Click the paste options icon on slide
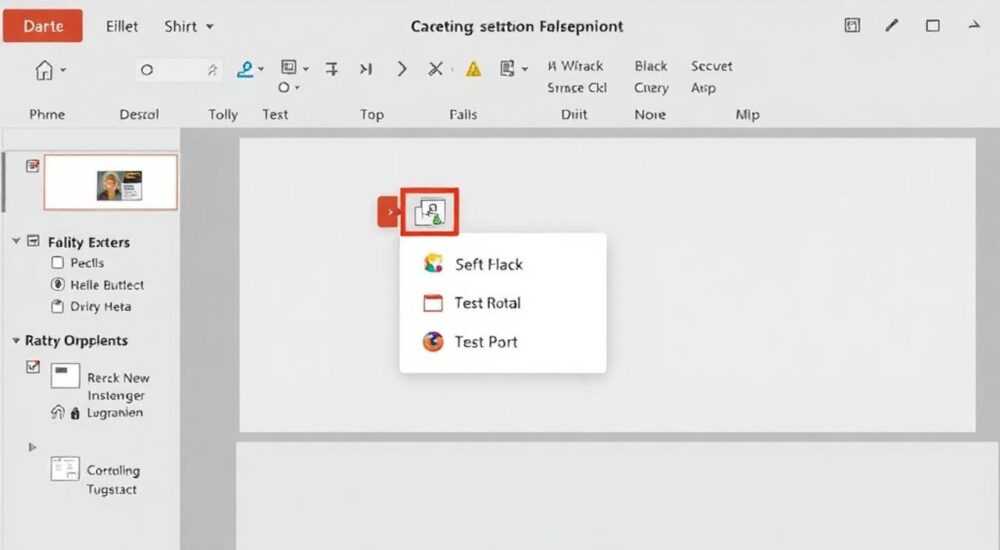The image size is (1000, 550). click(430, 212)
